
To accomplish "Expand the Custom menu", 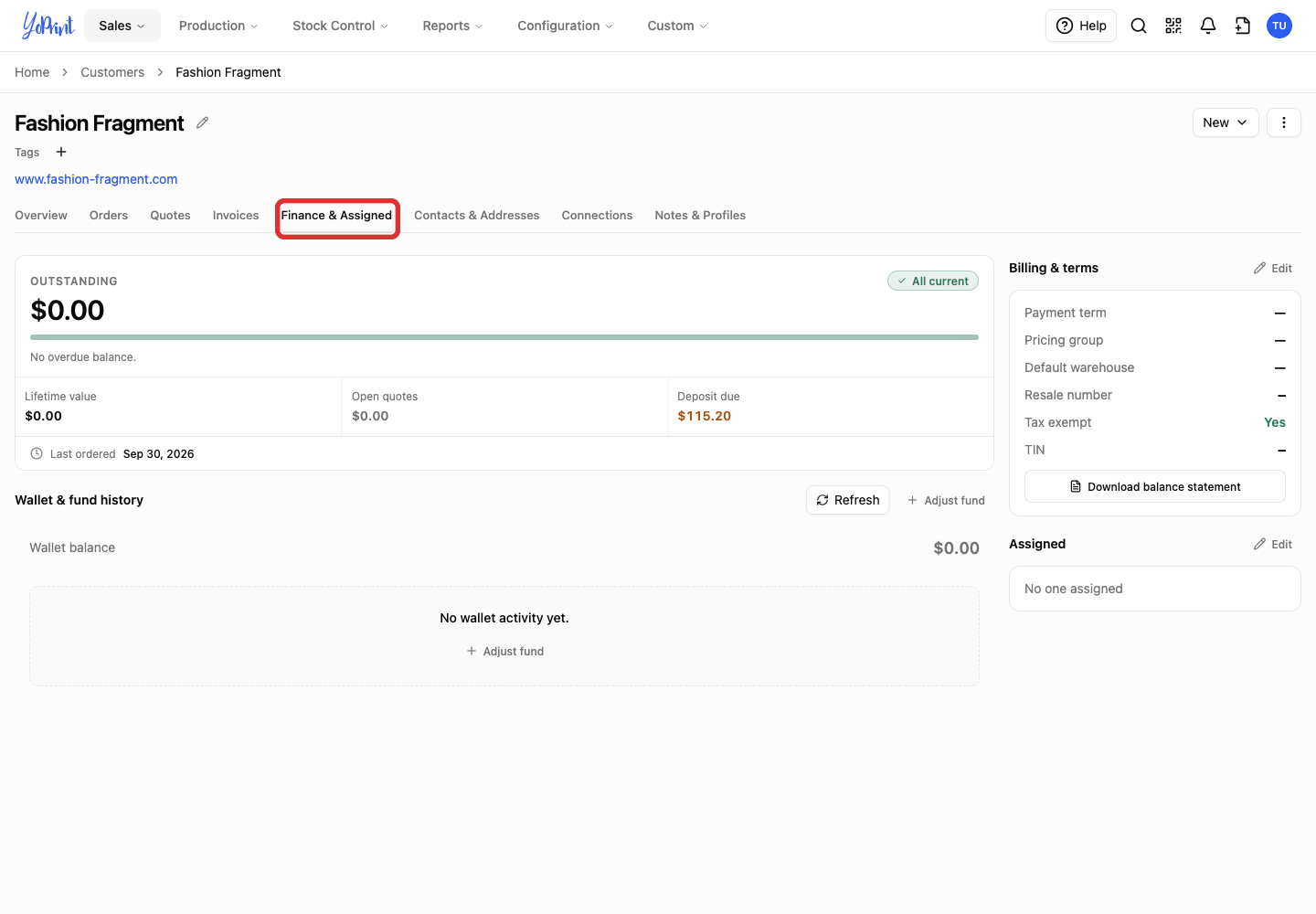I will tap(677, 26).
